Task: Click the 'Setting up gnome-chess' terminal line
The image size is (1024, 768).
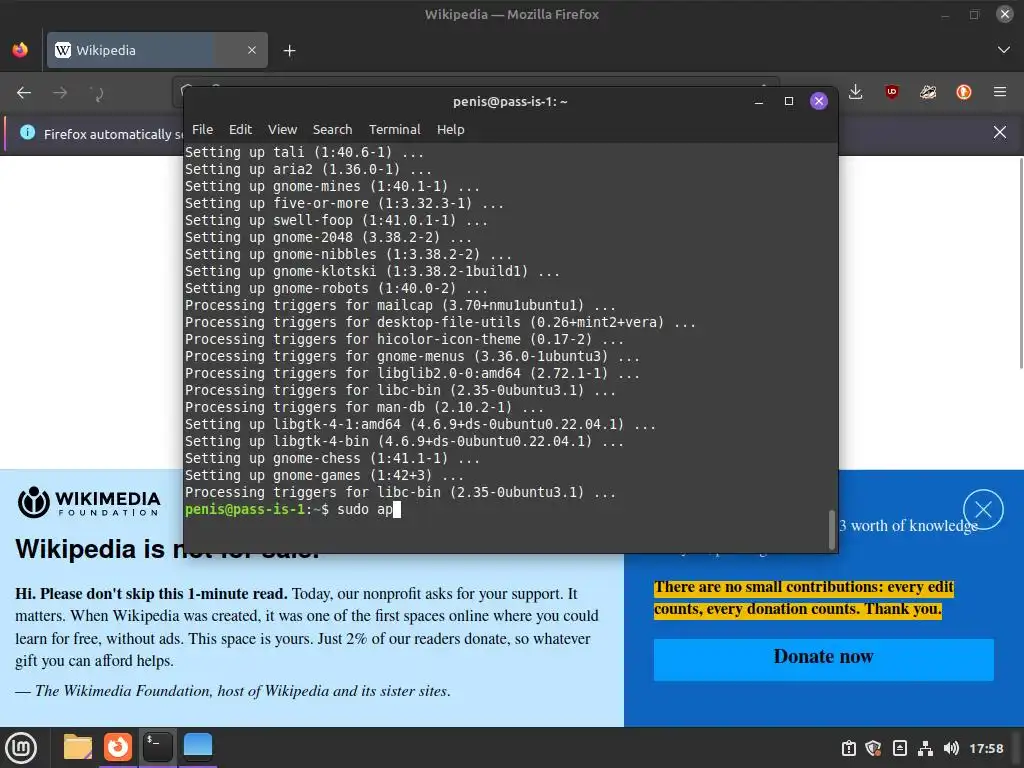Action: (332, 458)
